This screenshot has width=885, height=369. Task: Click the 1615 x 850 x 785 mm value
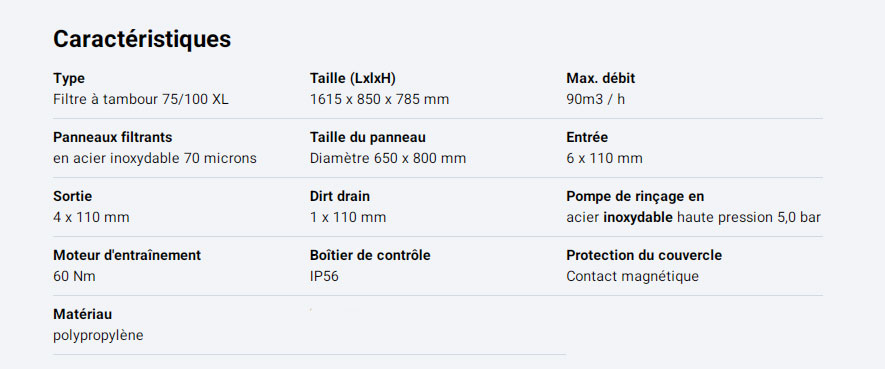click(379, 100)
